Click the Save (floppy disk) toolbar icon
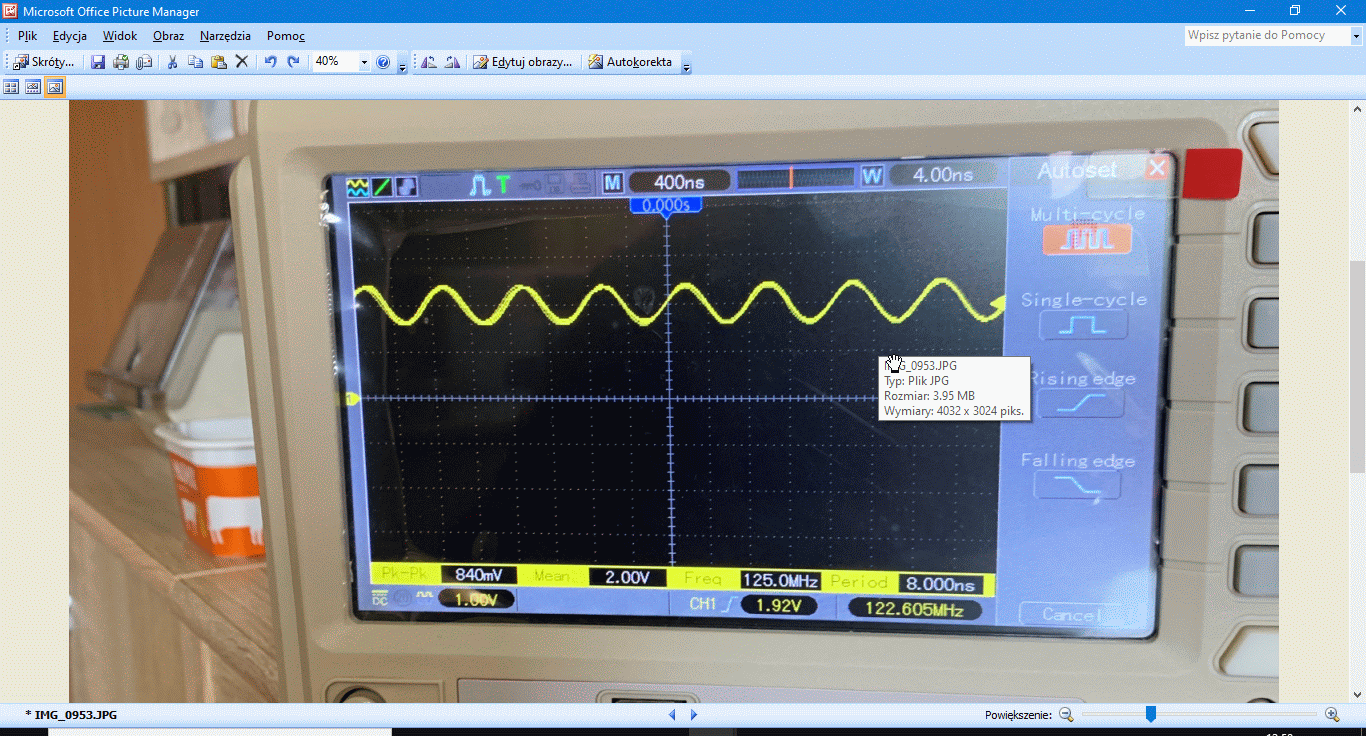1366x736 pixels. click(x=98, y=62)
